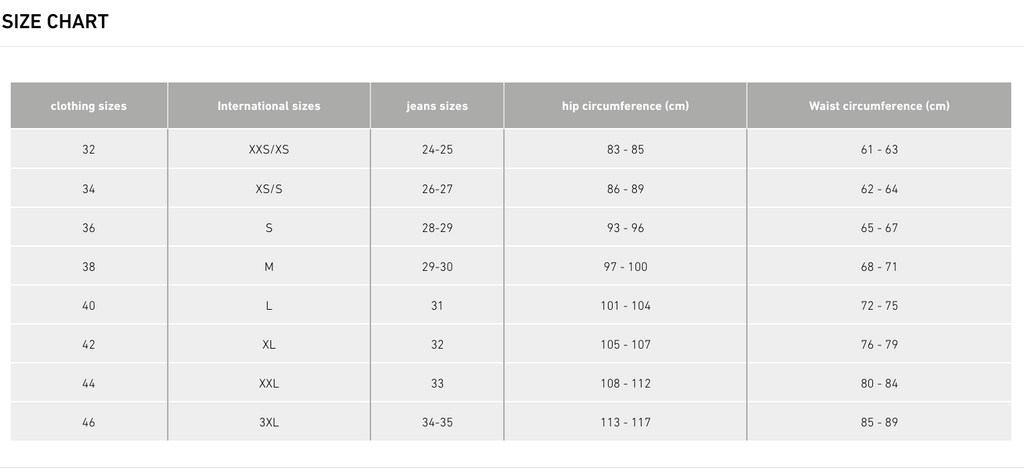Select the International sizes column header

[x=269, y=106]
